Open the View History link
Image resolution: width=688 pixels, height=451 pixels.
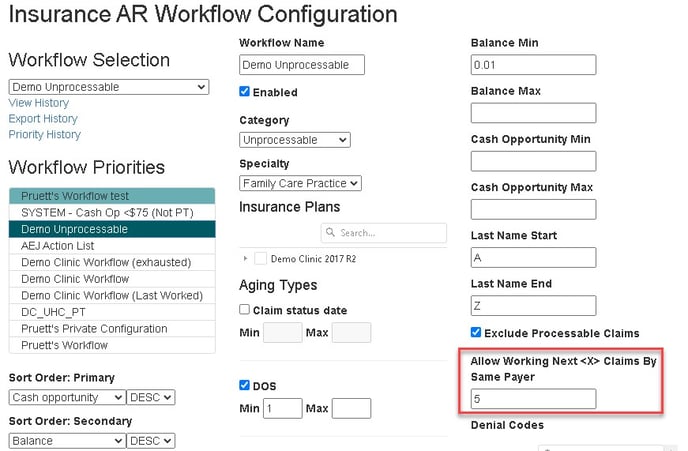click(39, 103)
